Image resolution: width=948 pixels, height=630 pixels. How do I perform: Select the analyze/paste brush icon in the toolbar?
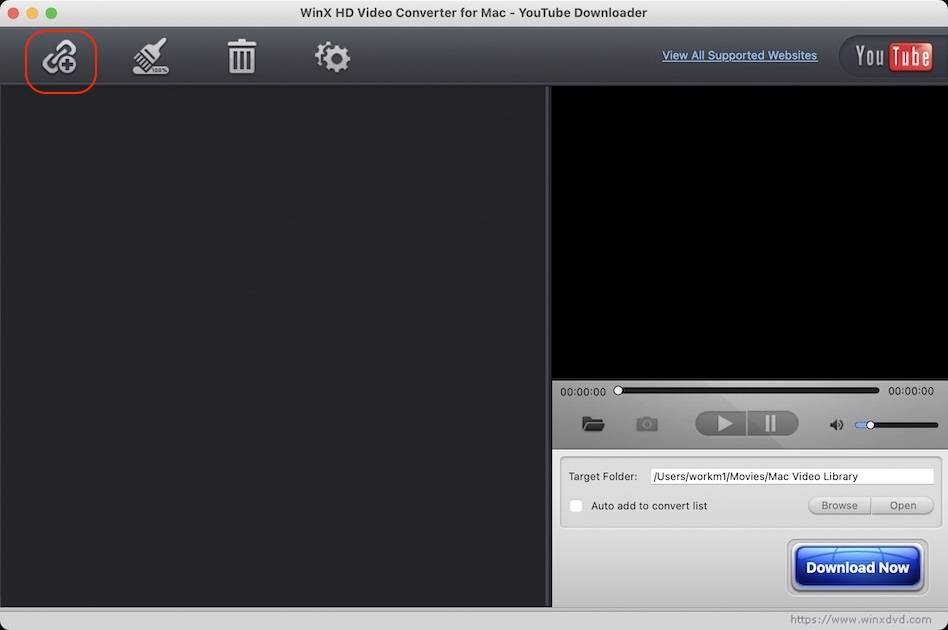coord(149,57)
